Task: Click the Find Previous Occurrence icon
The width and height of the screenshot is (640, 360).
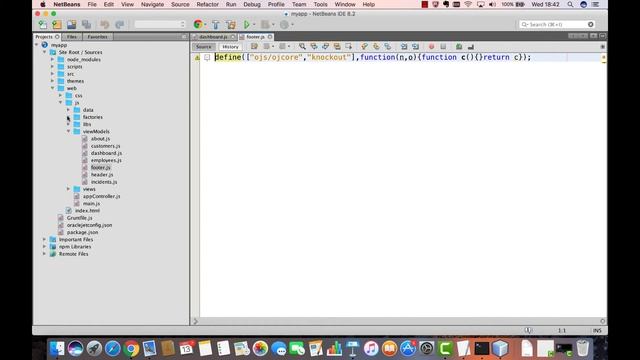Action: coord(313,47)
